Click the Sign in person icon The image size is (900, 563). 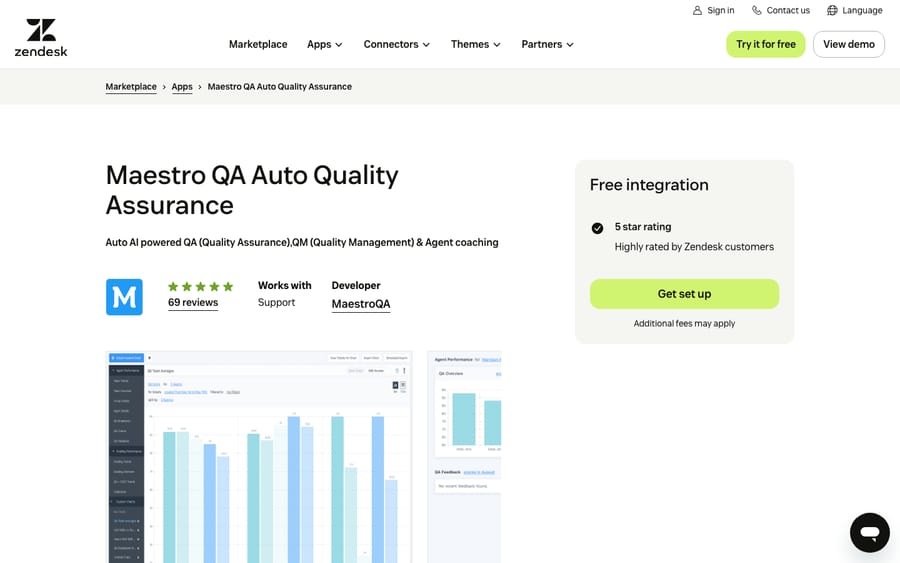pos(697,10)
